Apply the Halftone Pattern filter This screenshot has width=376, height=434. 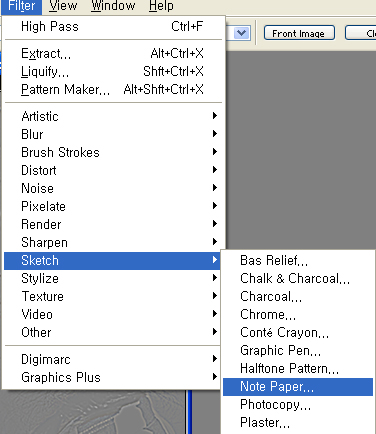pyautogui.click(x=298, y=369)
